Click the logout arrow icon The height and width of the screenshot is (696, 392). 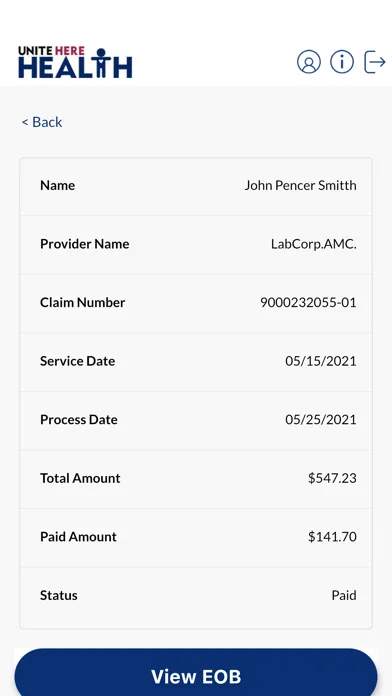tap(375, 62)
